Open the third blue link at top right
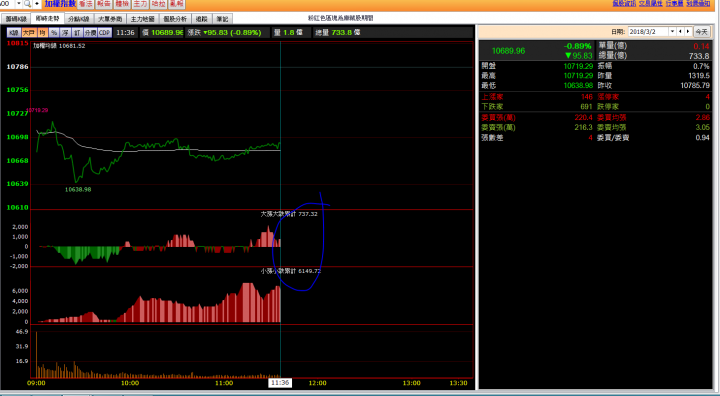 pos(675,3)
